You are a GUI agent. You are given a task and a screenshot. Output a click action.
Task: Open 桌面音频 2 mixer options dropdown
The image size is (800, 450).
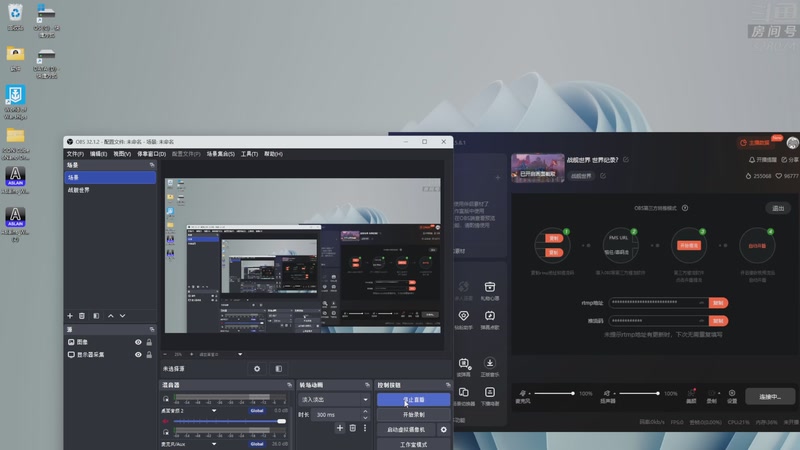214,411
